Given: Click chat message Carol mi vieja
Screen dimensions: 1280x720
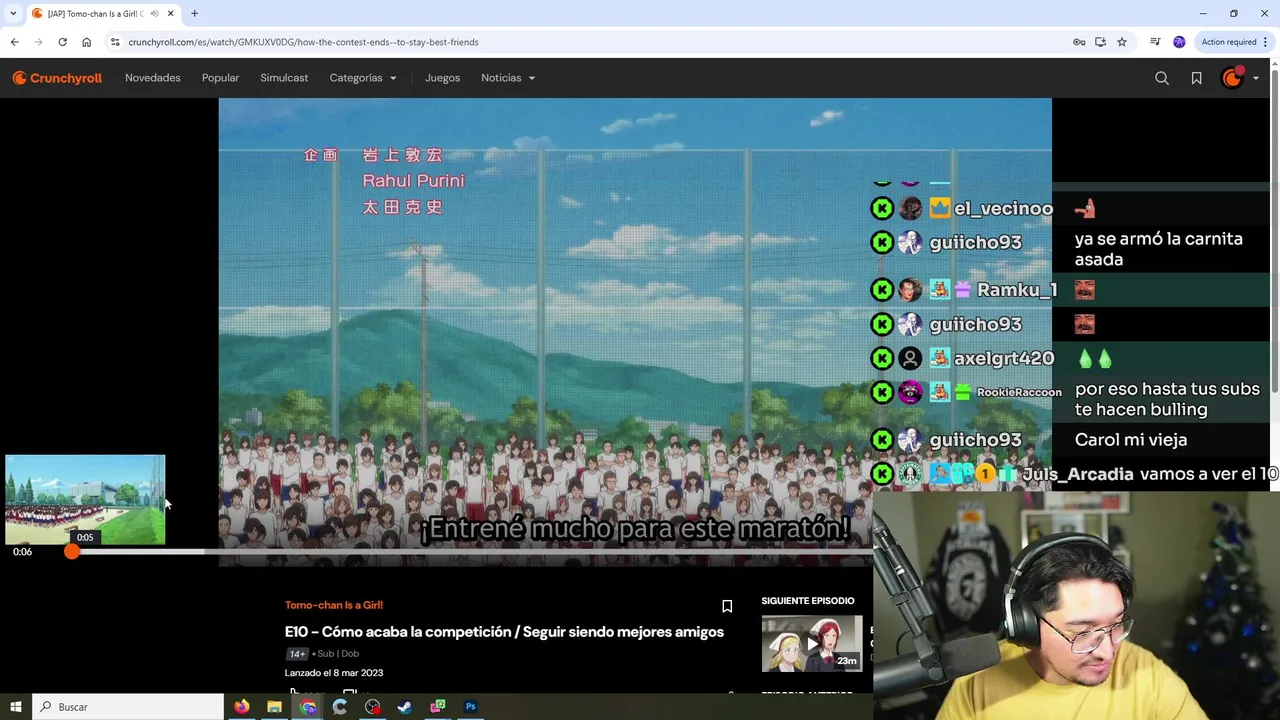Looking at the screenshot, I should click(1131, 440).
